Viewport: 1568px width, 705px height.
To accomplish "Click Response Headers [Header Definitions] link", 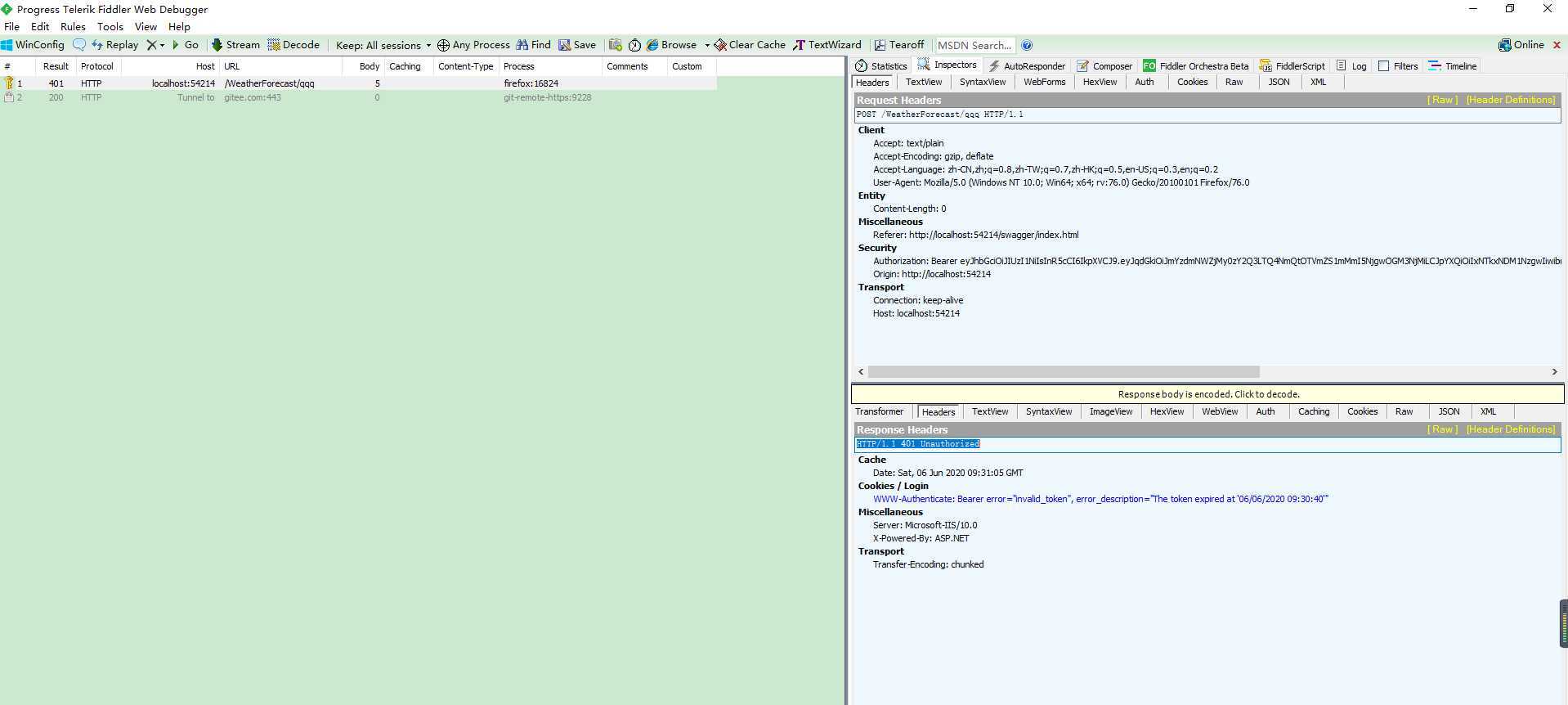I will [1511, 429].
